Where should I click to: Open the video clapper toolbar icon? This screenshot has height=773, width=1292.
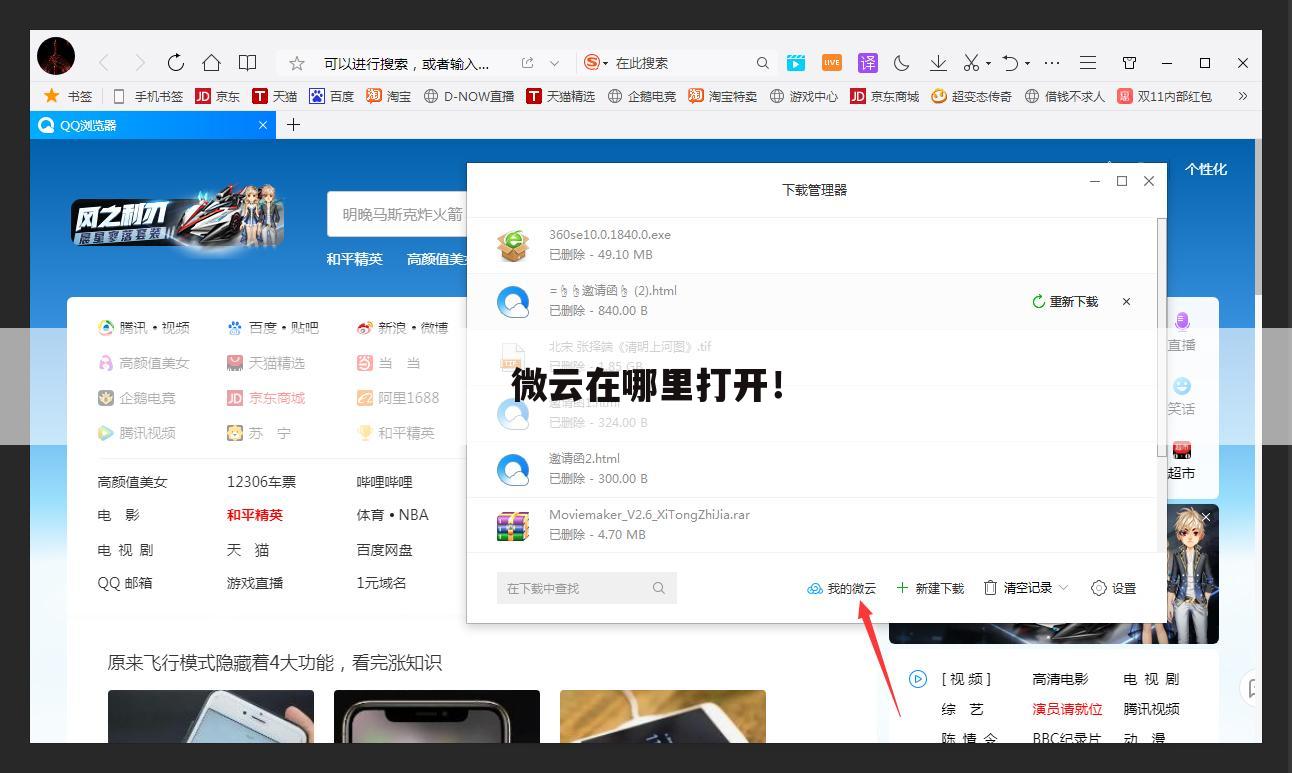point(796,63)
